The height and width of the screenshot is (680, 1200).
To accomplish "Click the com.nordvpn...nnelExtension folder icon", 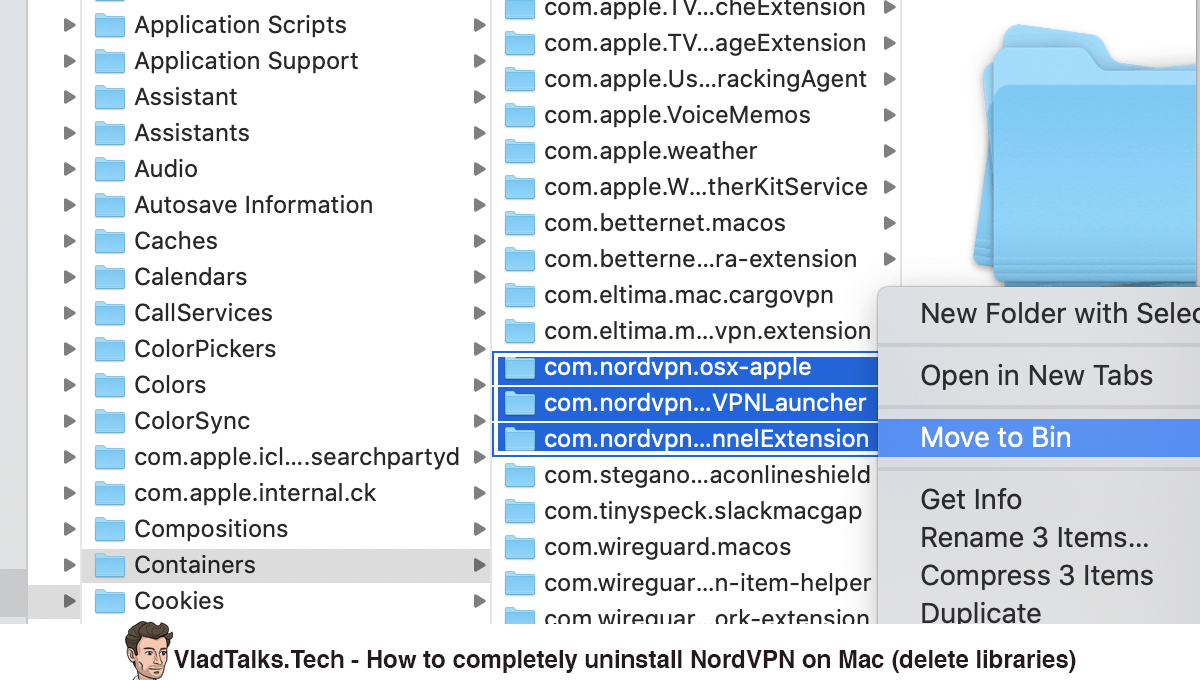I will tap(520, 439).
